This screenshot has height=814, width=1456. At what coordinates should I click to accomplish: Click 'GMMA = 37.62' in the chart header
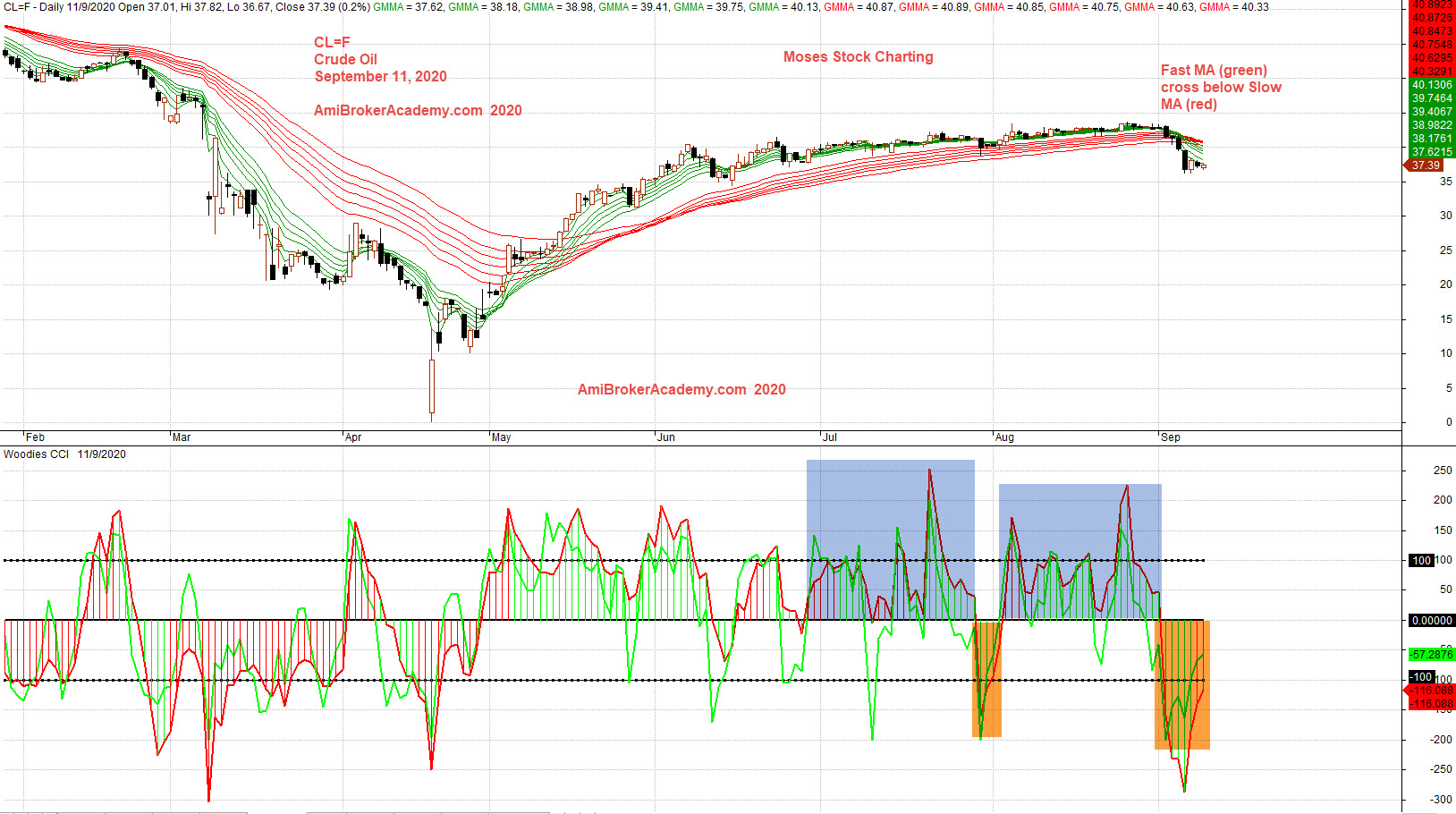point(408,7)
